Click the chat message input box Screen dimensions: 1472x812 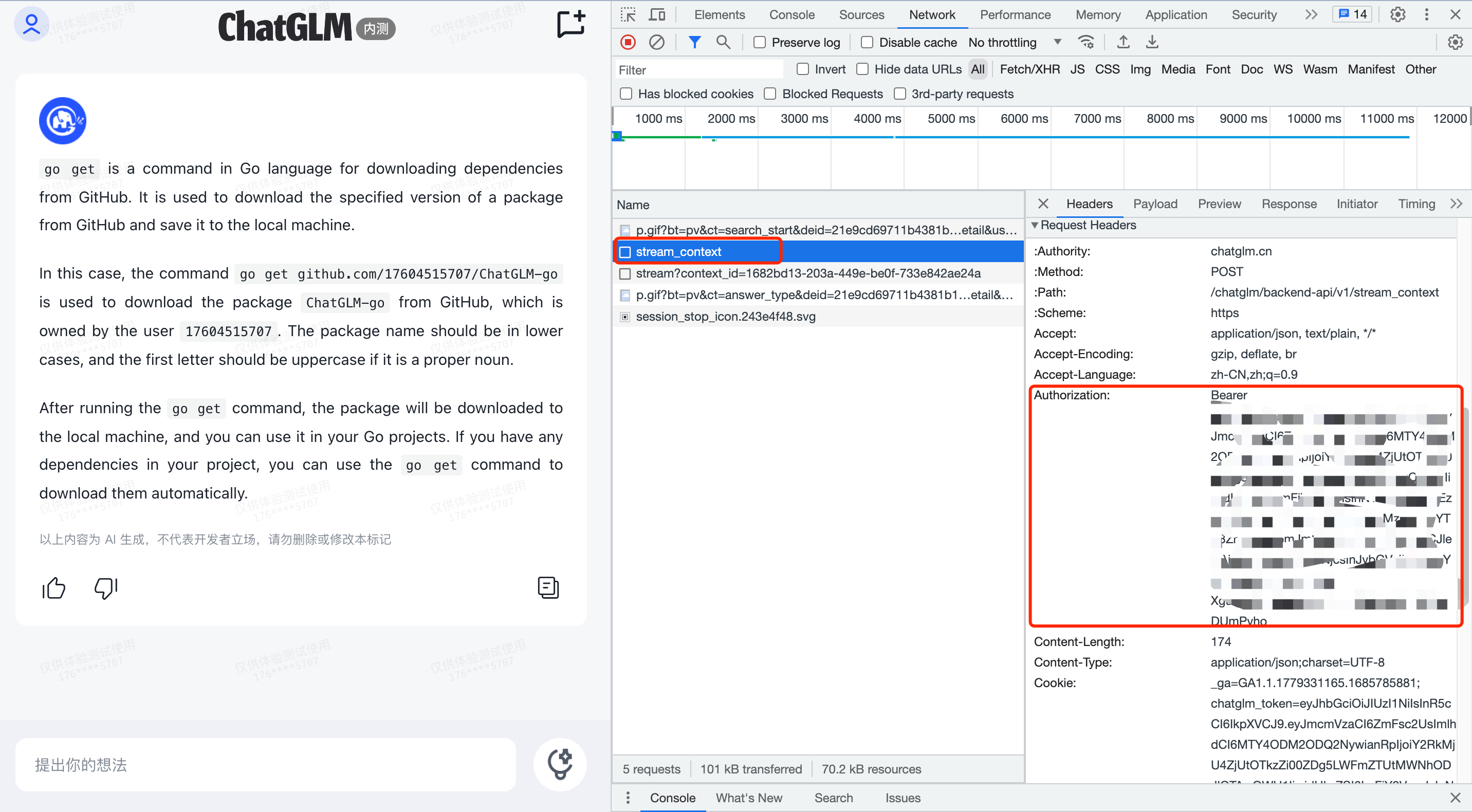(x=266, y=765)
